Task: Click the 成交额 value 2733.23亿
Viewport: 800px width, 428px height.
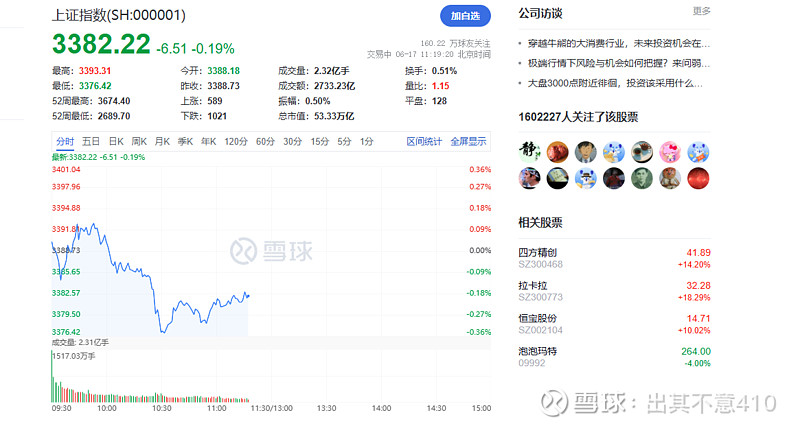Action: (x=334, y=86)
